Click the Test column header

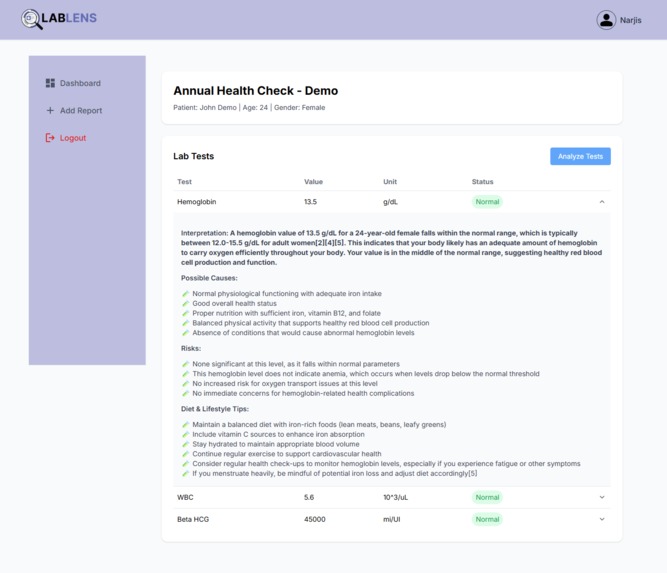184,182
